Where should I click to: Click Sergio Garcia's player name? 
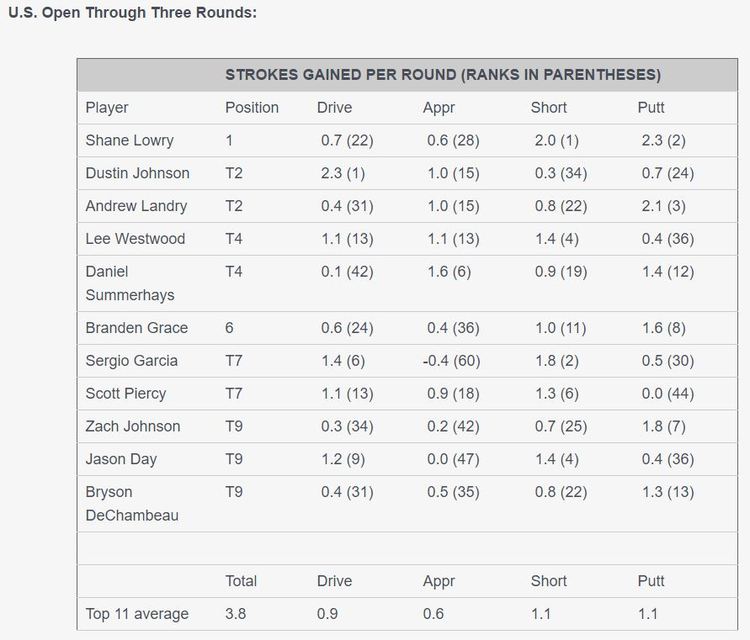[134, 360]
